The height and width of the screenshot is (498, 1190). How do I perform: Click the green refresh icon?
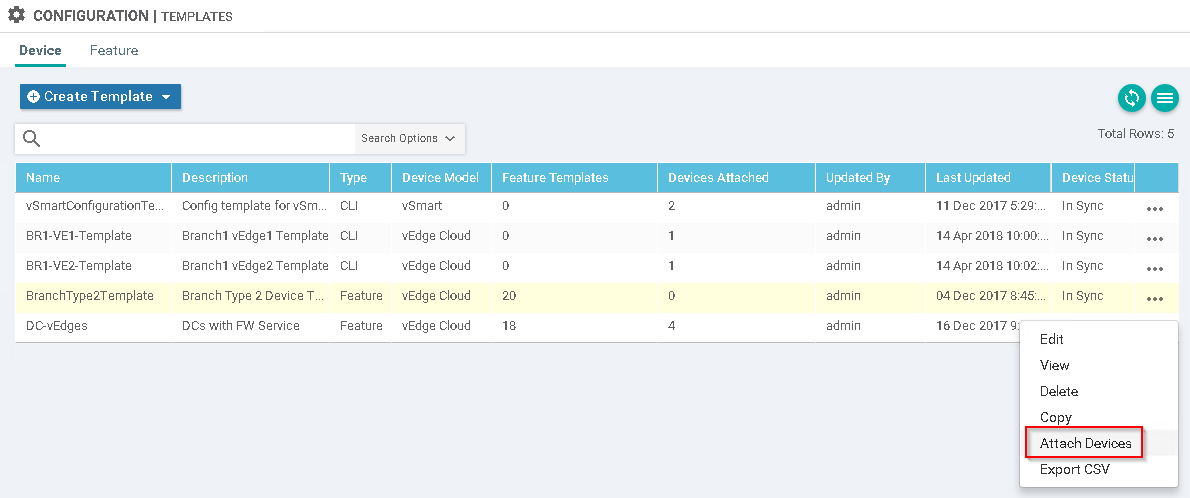point(1132,97)
